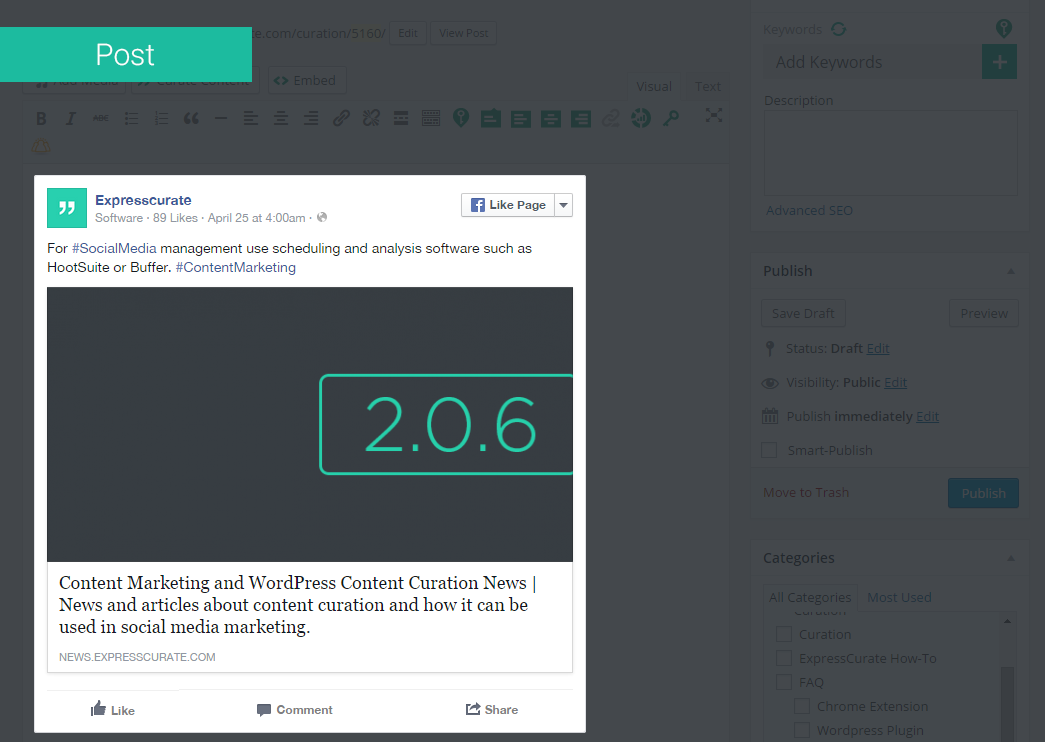Screen dimensions: 1045x742
Task: Open the Expresscurate page name link
Action: click(x=143, y=200)
